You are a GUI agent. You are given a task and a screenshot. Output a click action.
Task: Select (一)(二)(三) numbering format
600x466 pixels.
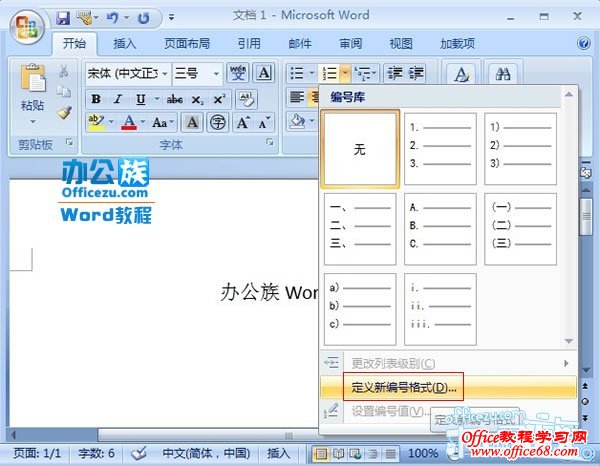pyautogui.click(x=520, y=229)
